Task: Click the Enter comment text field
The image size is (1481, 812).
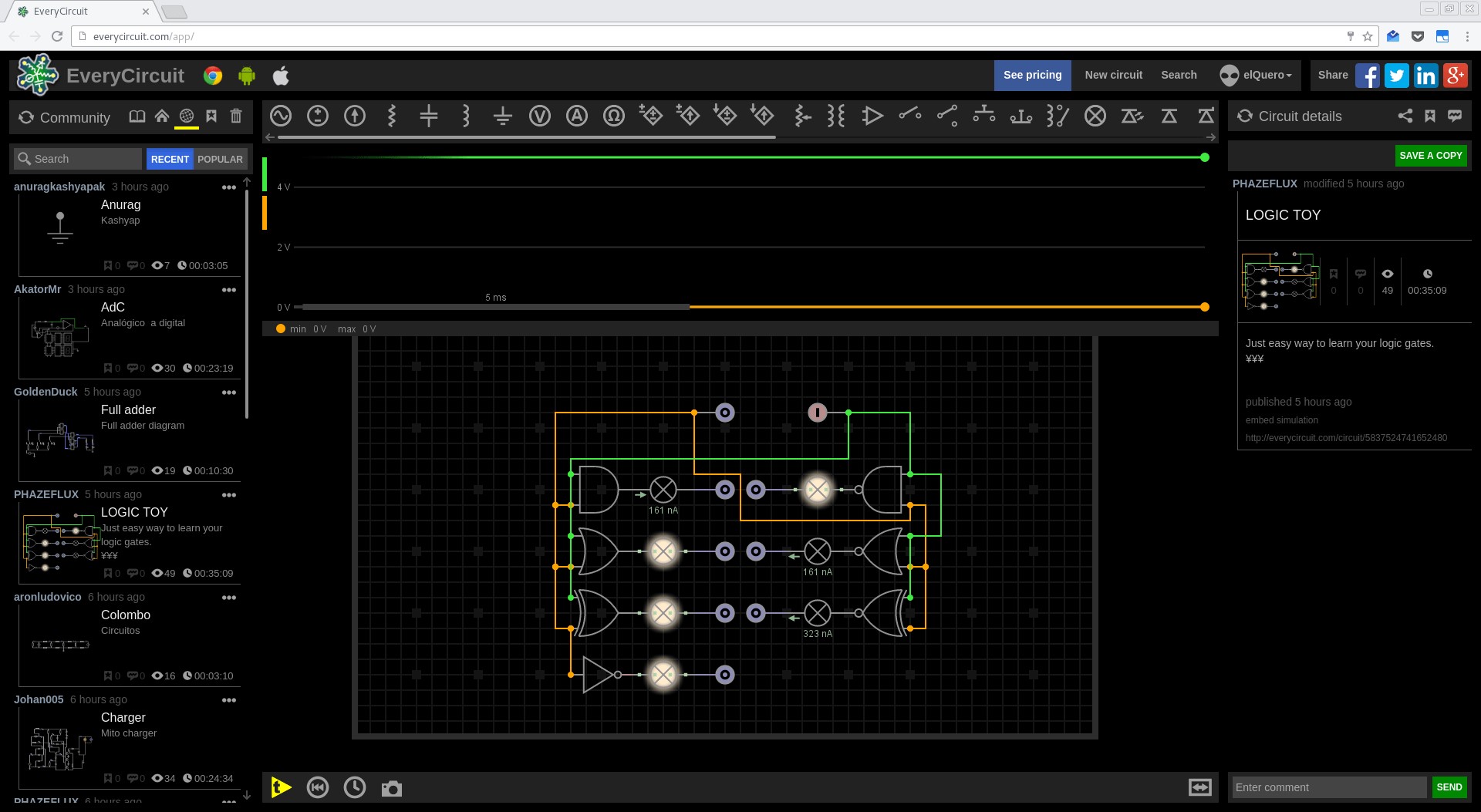Action: coord(1328,787)
